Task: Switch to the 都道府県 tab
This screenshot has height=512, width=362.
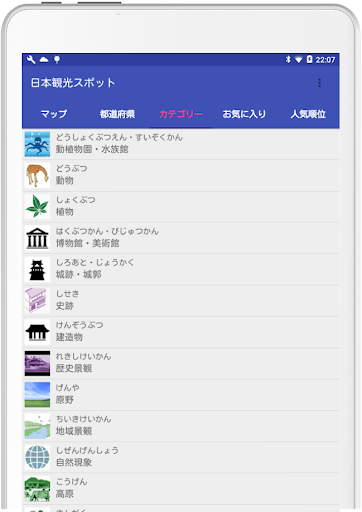Action: coord(117,114)
